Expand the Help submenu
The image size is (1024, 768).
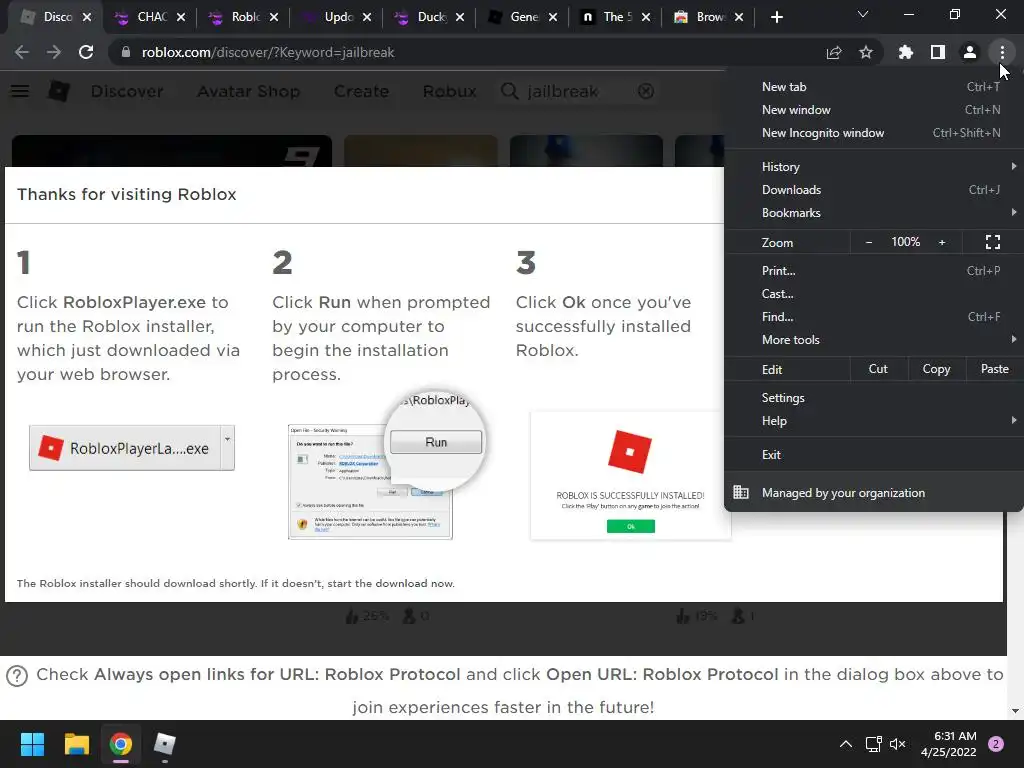point(1014,420)
